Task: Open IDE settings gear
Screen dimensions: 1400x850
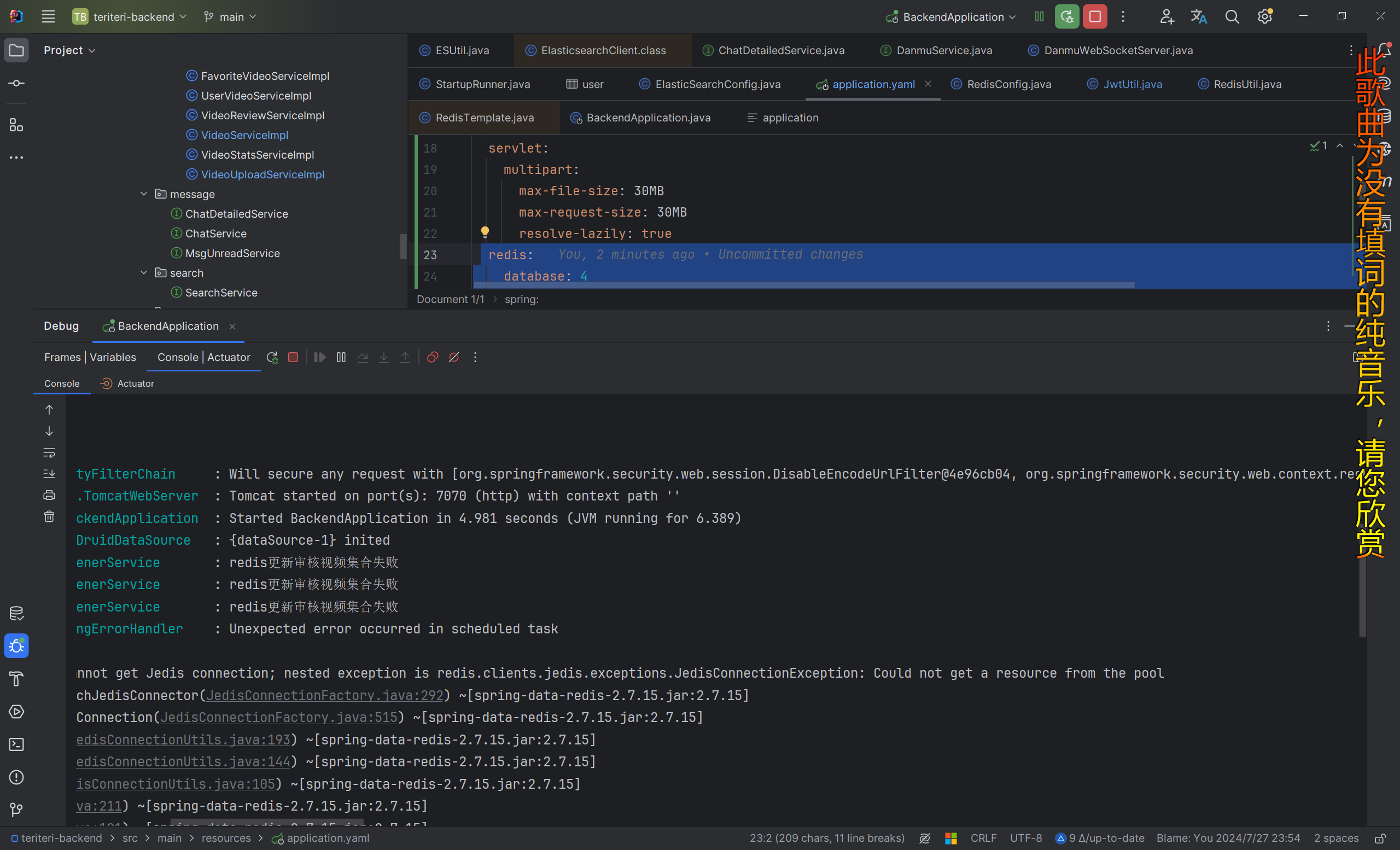Action: pos(1265,16)
